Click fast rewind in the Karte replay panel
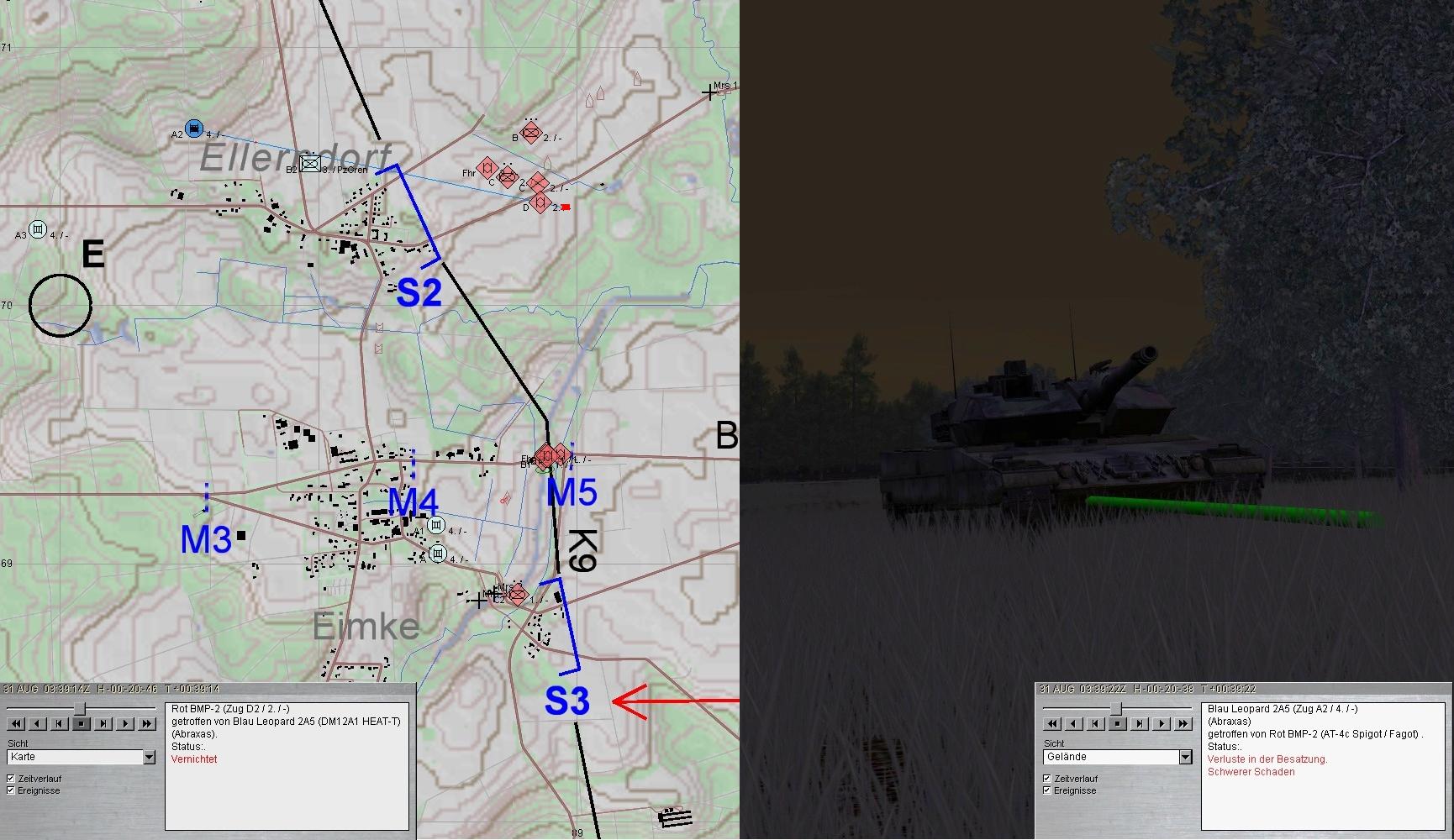1454x840 pixels. [16, 723]
